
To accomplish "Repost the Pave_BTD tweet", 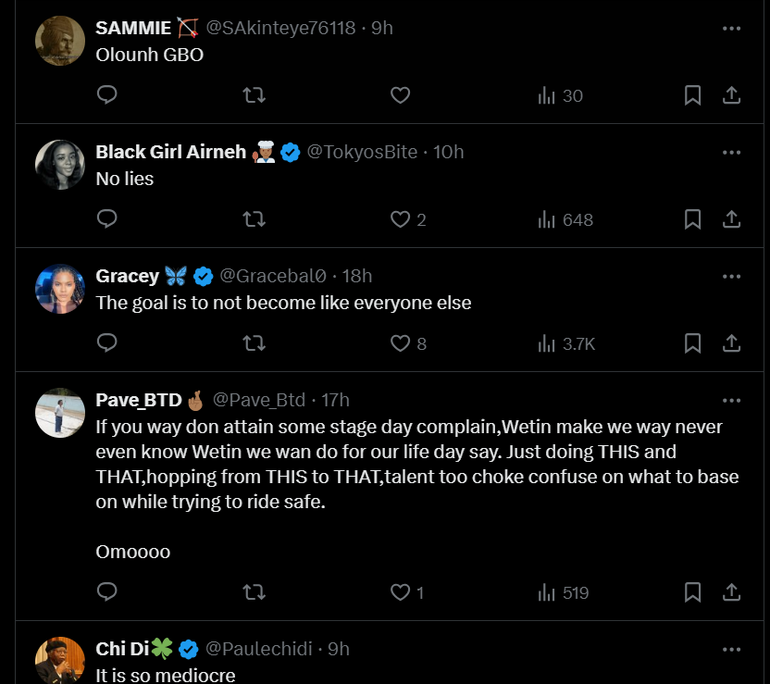I will tap(254, 593).
